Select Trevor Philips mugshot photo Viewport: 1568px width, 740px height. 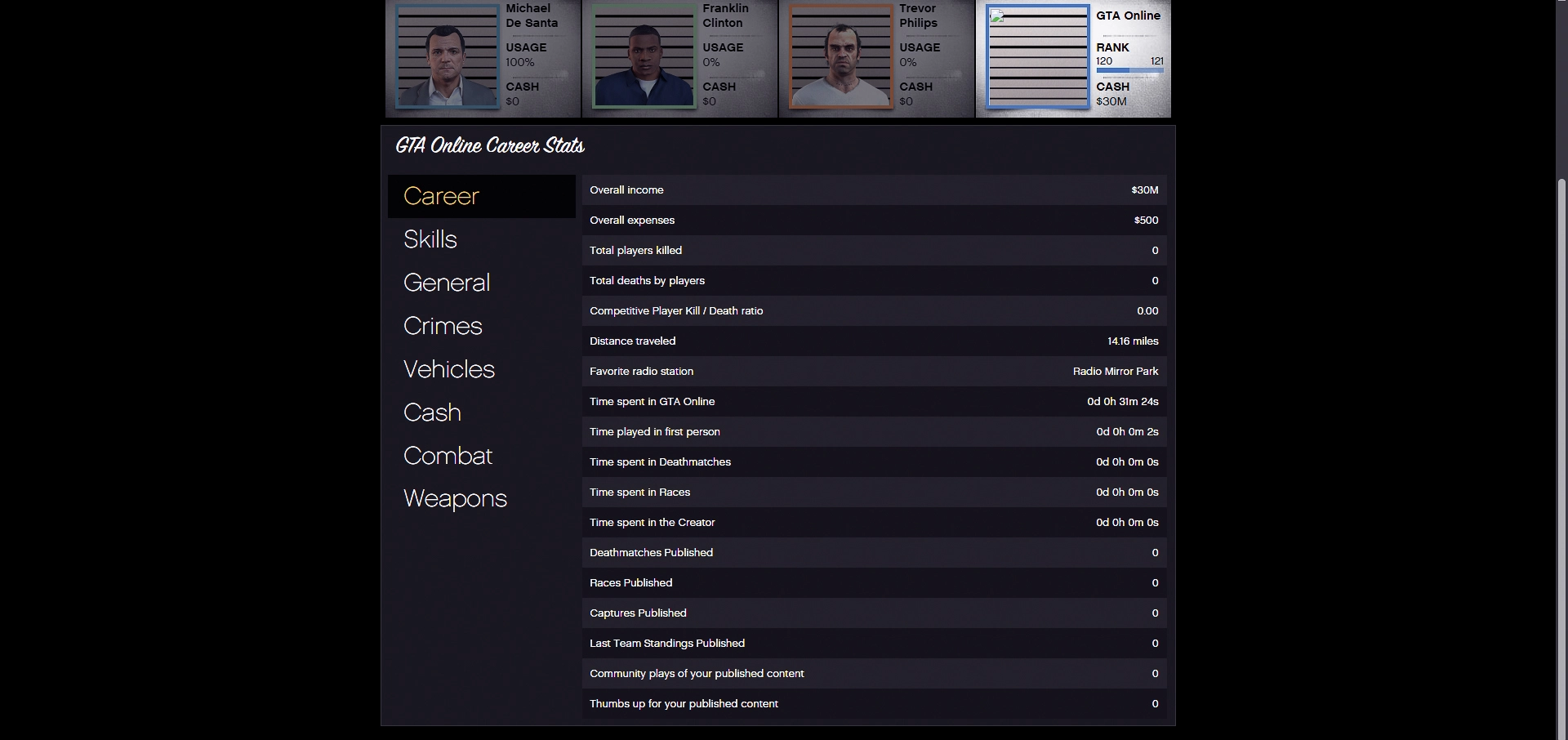(x=841, y=56)
